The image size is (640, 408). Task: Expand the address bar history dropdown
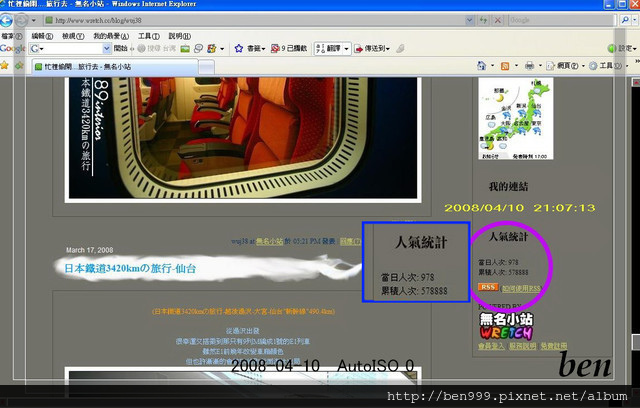pos(469,20)
